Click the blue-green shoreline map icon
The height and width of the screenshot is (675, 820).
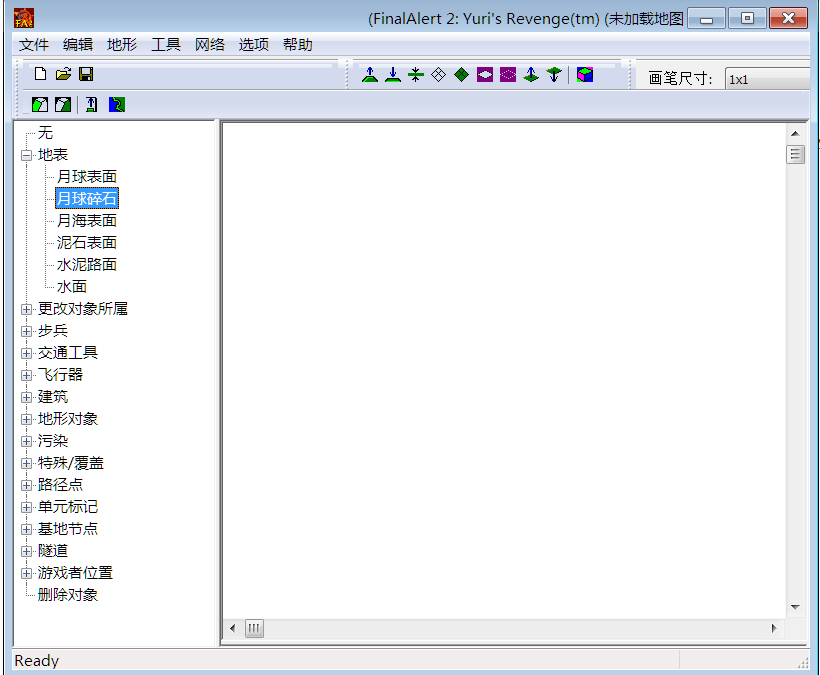pyautogui.click(x=117, y=105)
